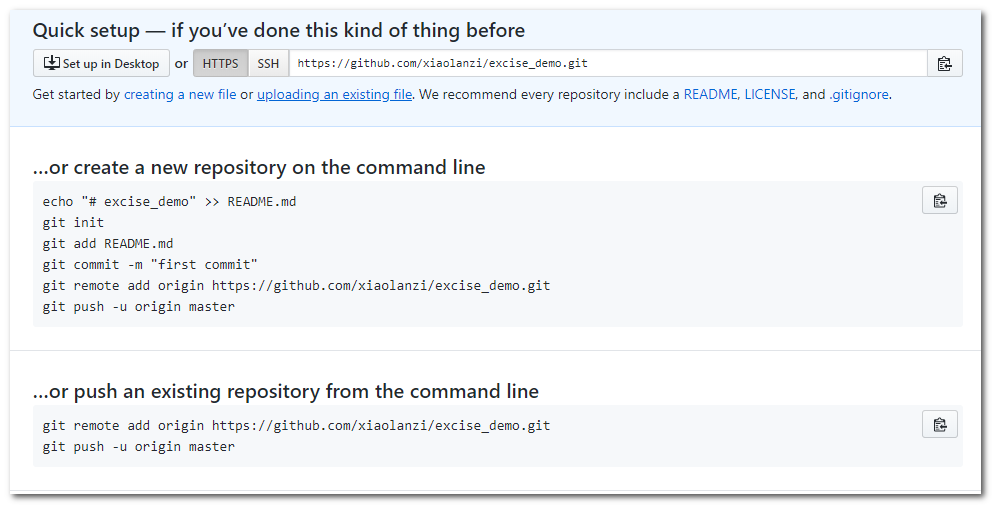The height and width of the screenshot is (505, 992).
Task: Click the echo excise_demo README.md line
Action: click(x=170, y=201)
